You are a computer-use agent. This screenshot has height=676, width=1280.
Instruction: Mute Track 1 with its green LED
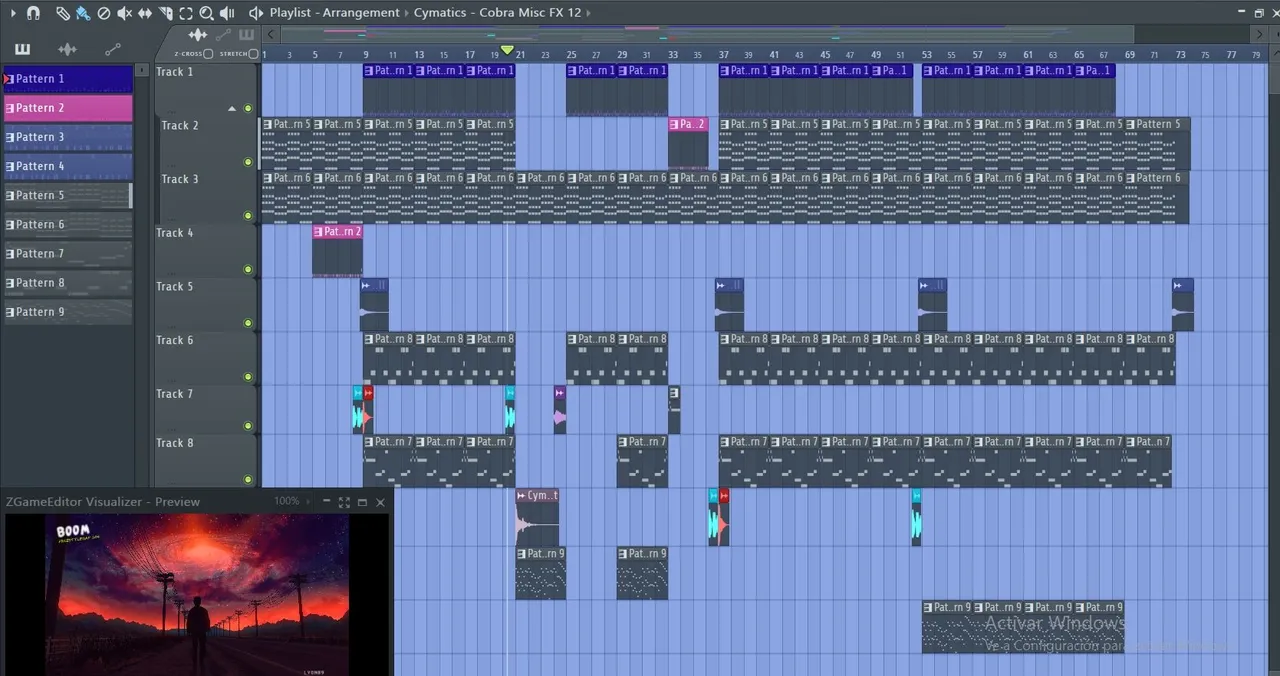point(248,108)
